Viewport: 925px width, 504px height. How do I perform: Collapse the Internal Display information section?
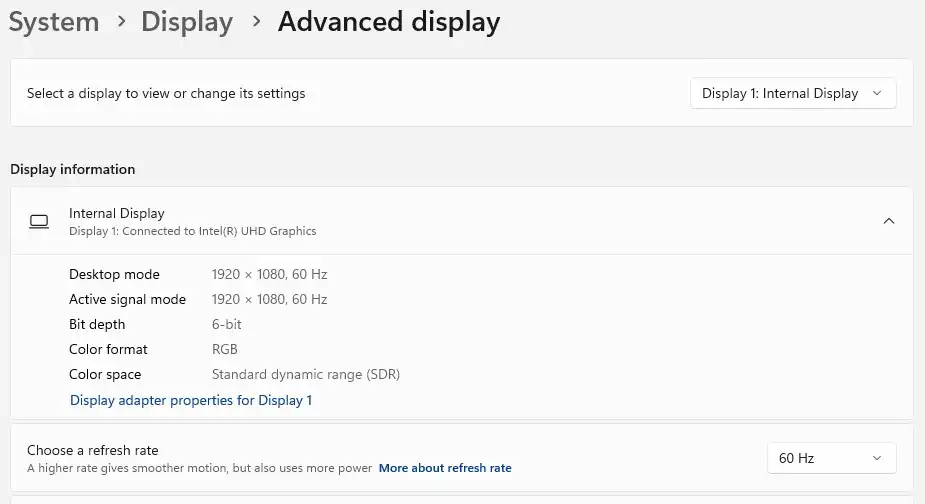tap(888, 221)
